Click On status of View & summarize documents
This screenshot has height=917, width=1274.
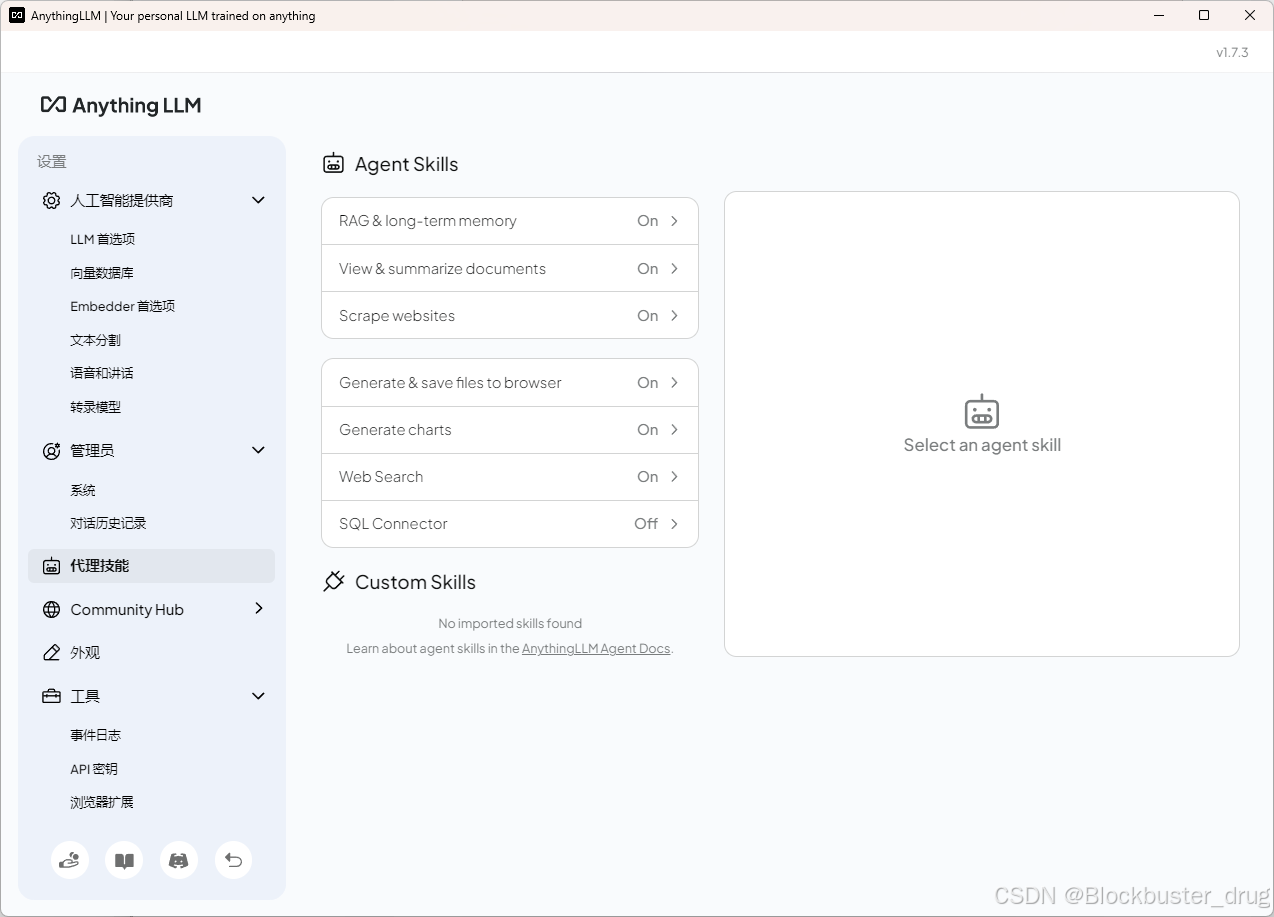click(648, 268)
